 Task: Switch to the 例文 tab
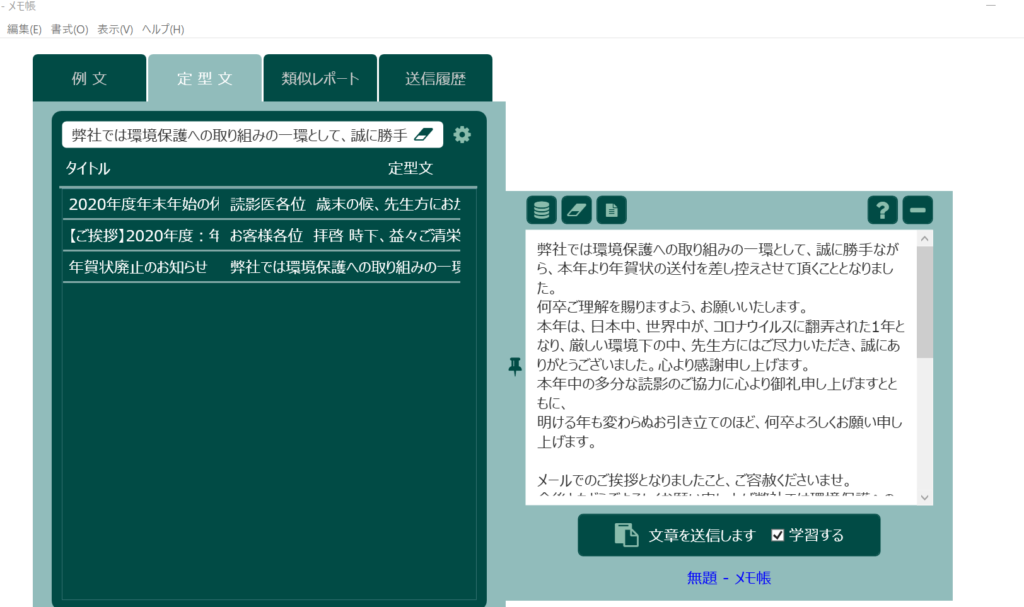(x=89, y=78)
